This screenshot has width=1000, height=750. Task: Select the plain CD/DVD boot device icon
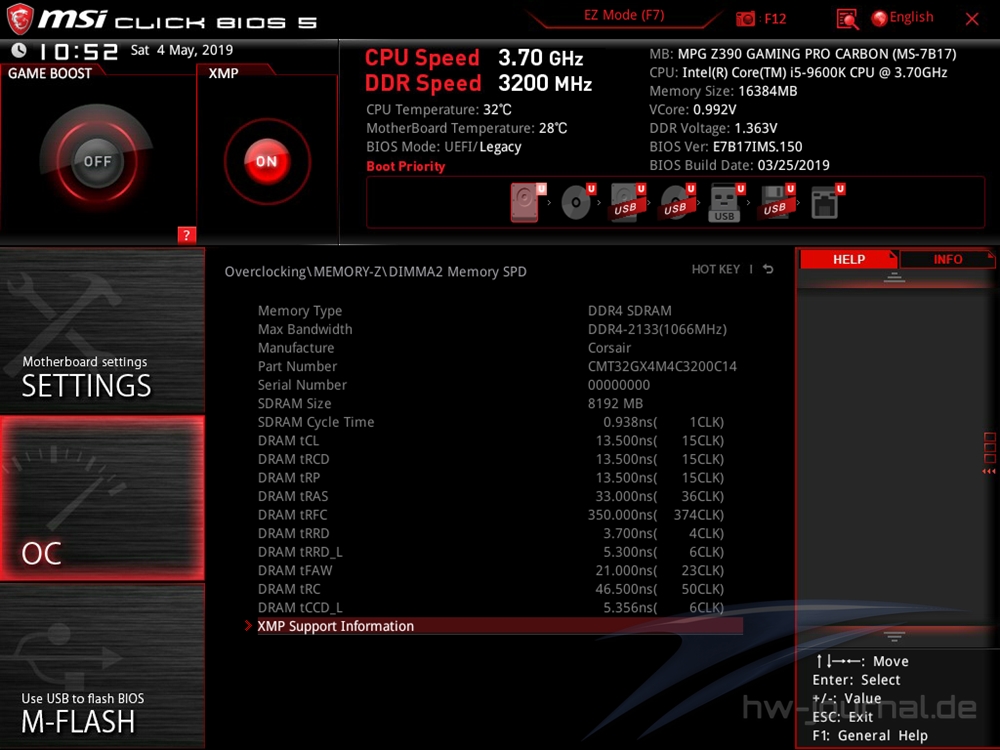pos(576,203)
